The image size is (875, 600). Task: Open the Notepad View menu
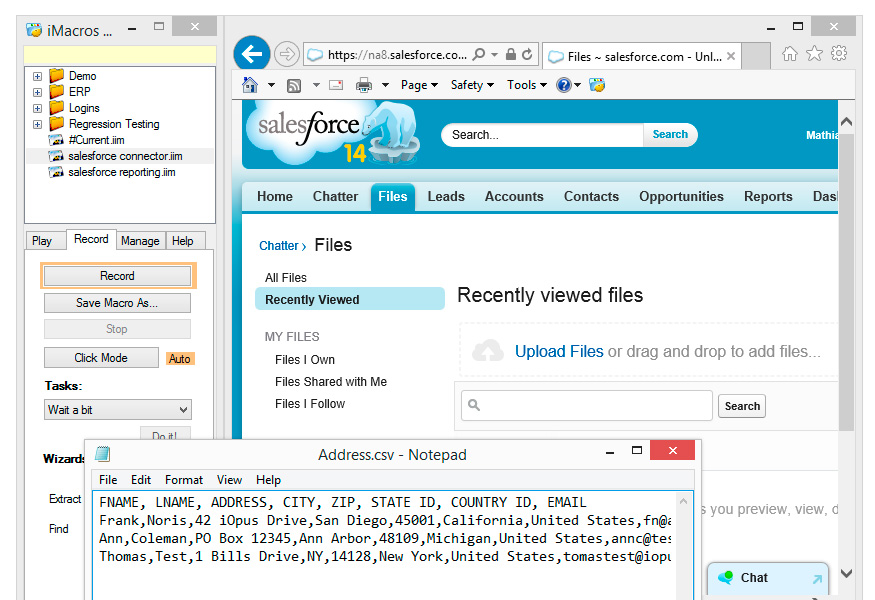229,480
